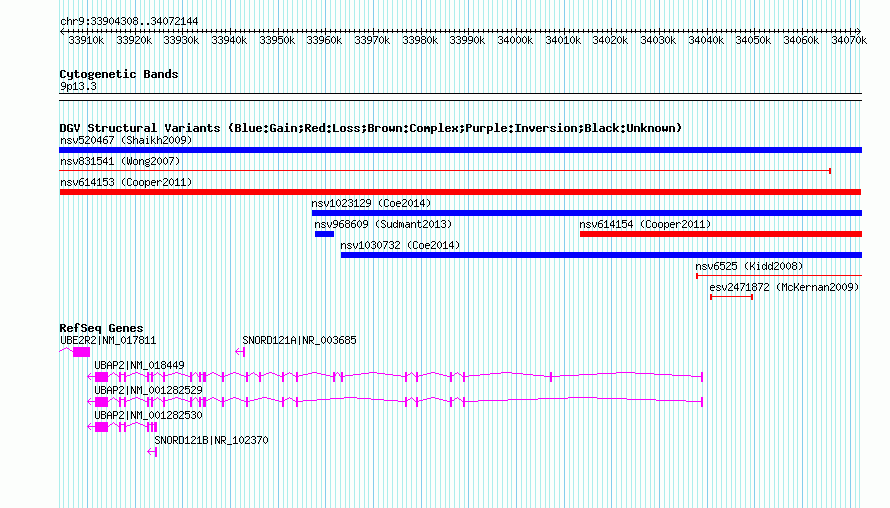Open the esv2471872 (McKernan2009) label
890x508 pixels.
point(784,287)
